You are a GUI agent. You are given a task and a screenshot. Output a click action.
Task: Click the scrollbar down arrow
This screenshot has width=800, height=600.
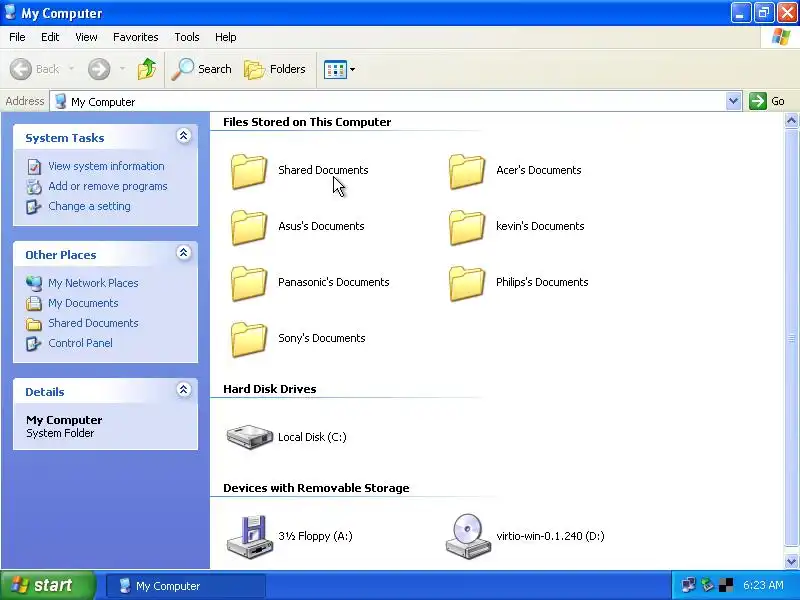tap(791, 561)
